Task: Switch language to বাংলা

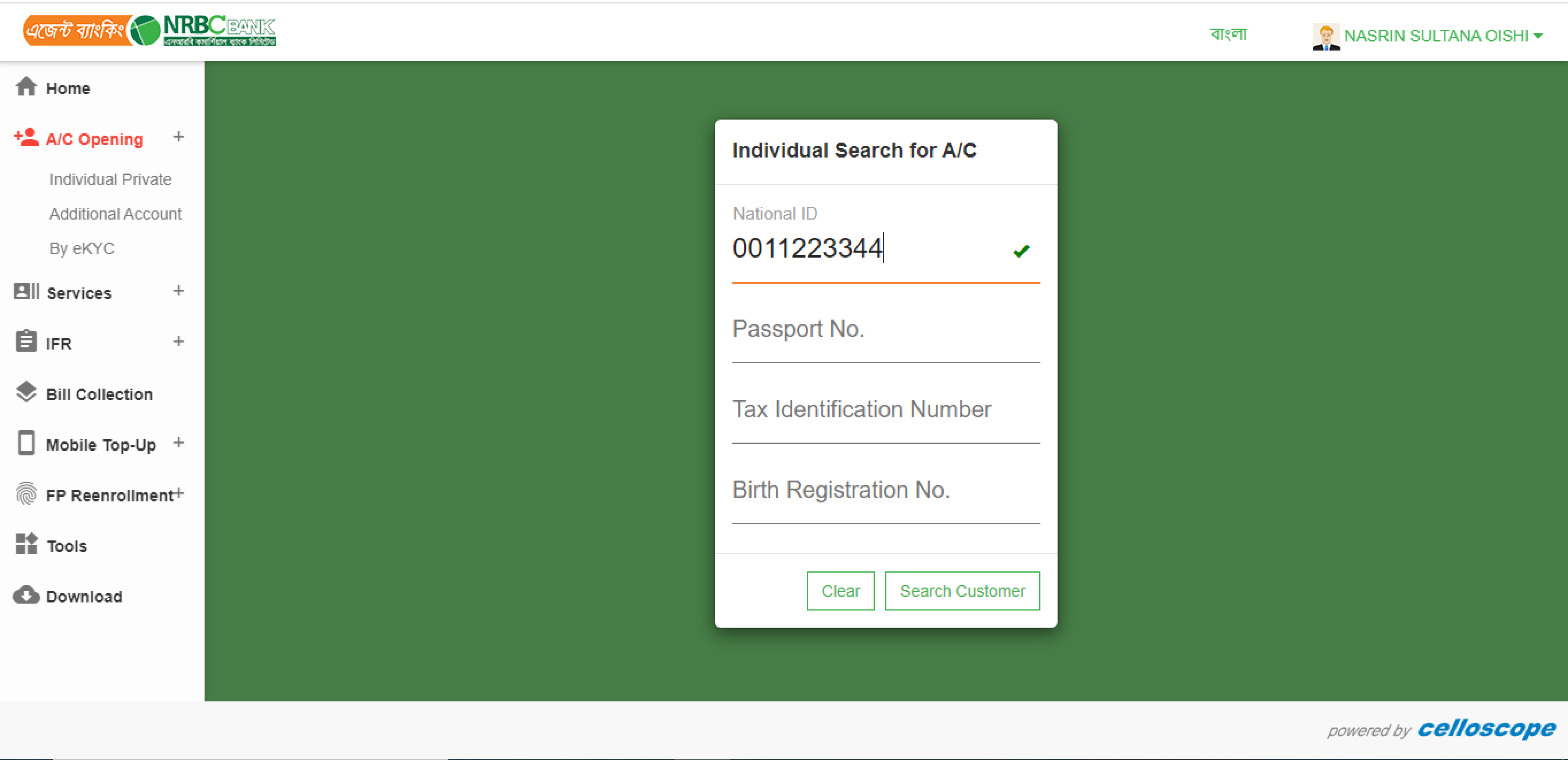Action: coord(1228,34)
